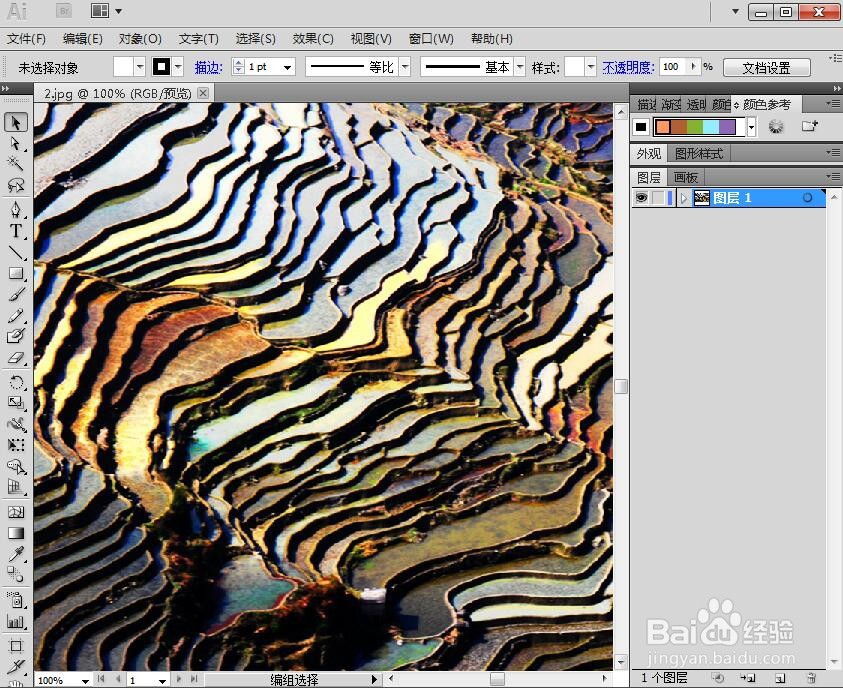Open the 对象(O) menu
The image size is (843, 688).
point(140,39)
